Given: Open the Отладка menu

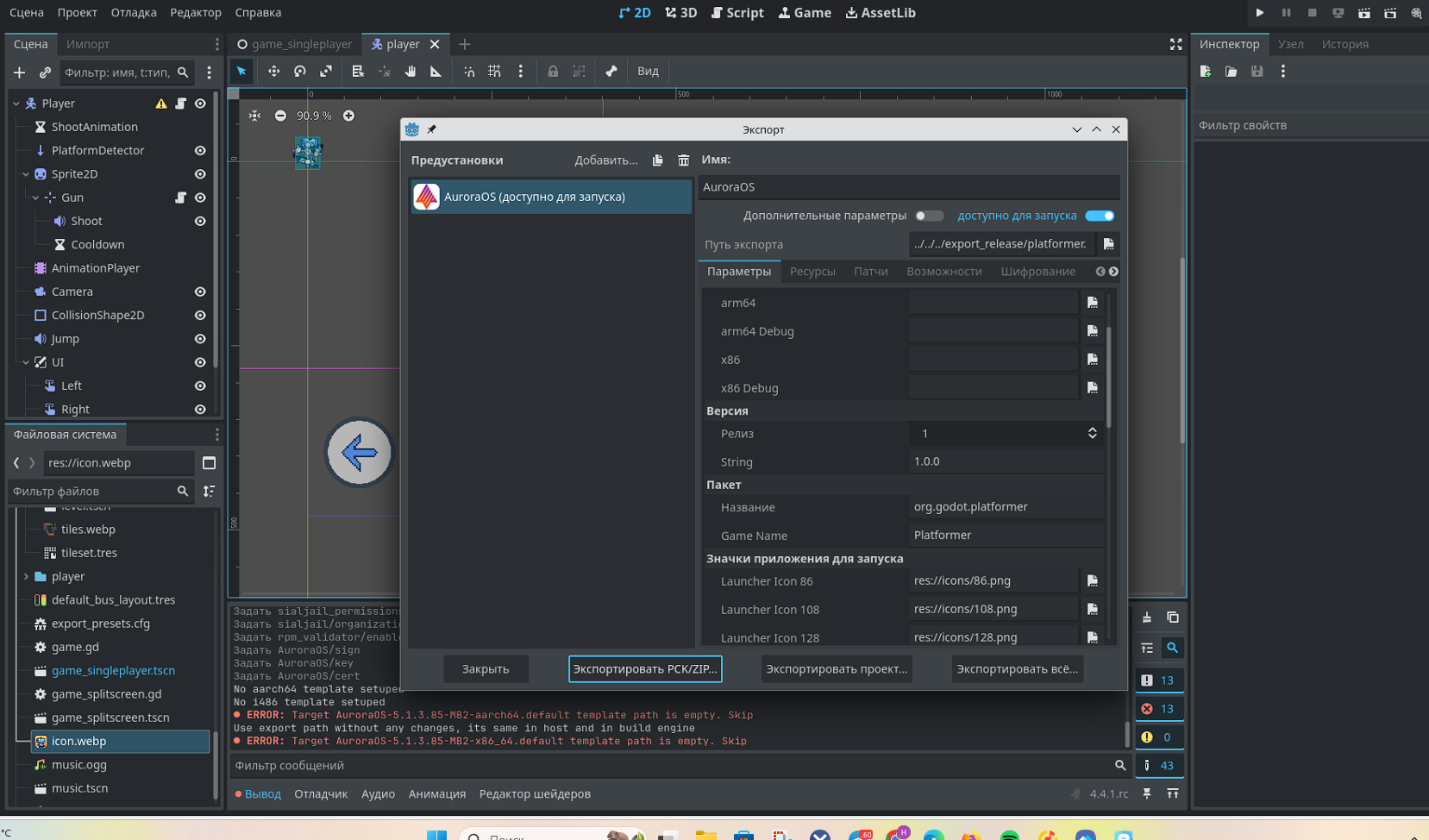Looking at the screenshot, I should (134, 13).
